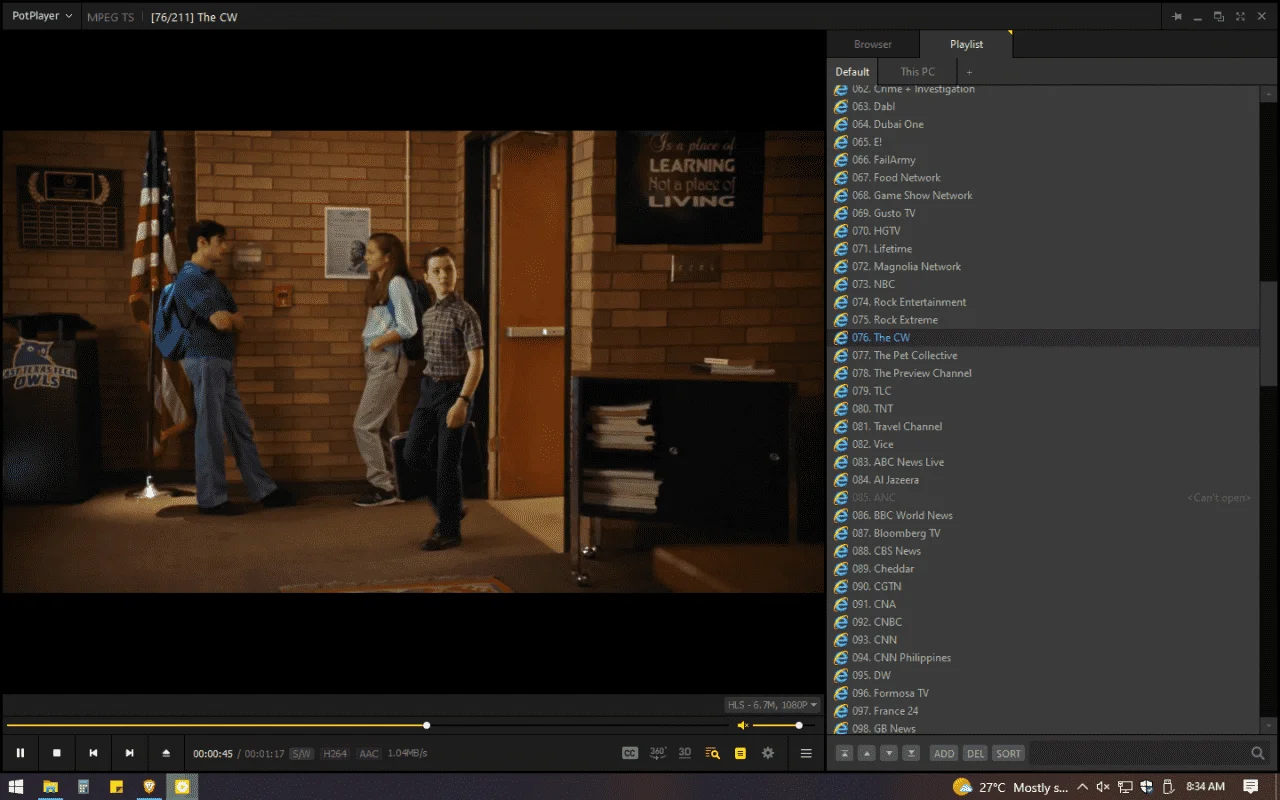Click the playlist scroll up arrow
1280x800 pixels.
tap(1268, 93)
